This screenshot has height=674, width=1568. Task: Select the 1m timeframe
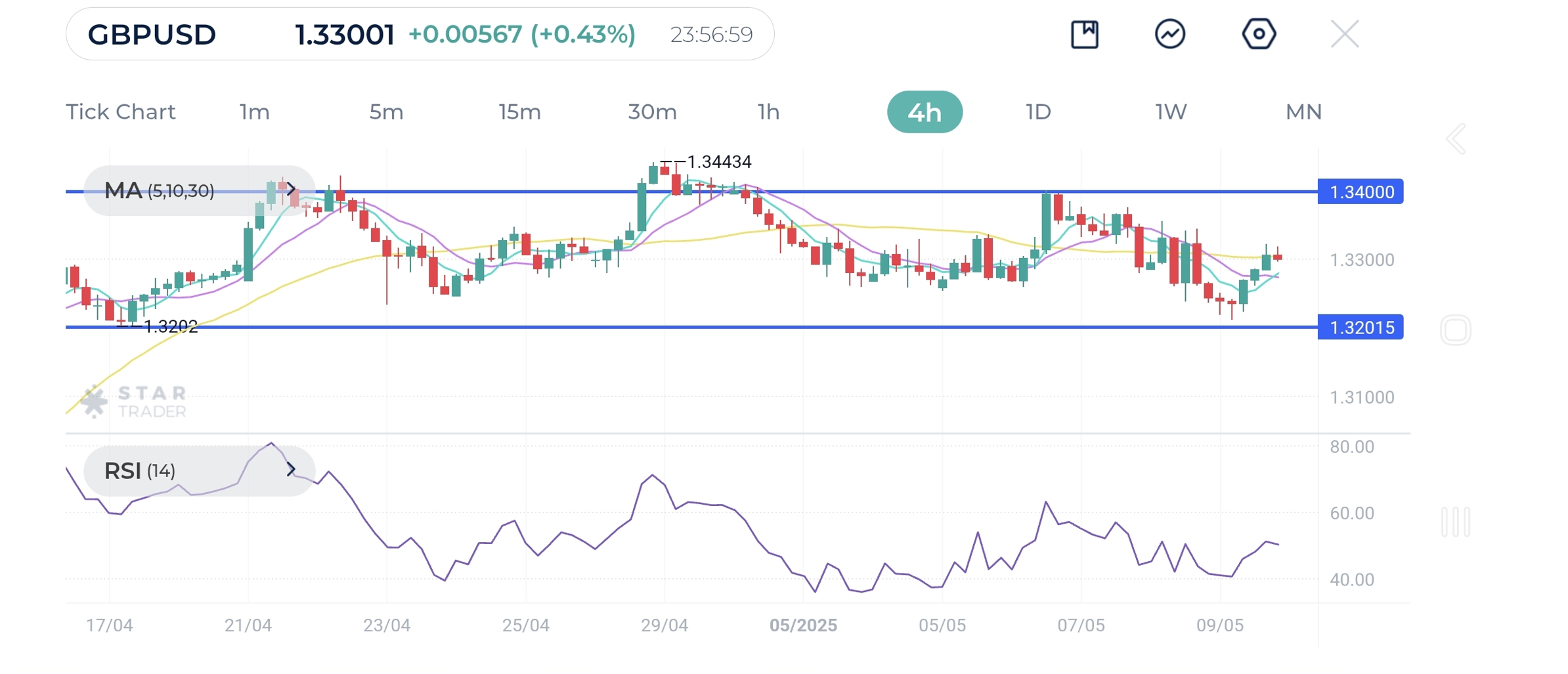coord(254,112)
